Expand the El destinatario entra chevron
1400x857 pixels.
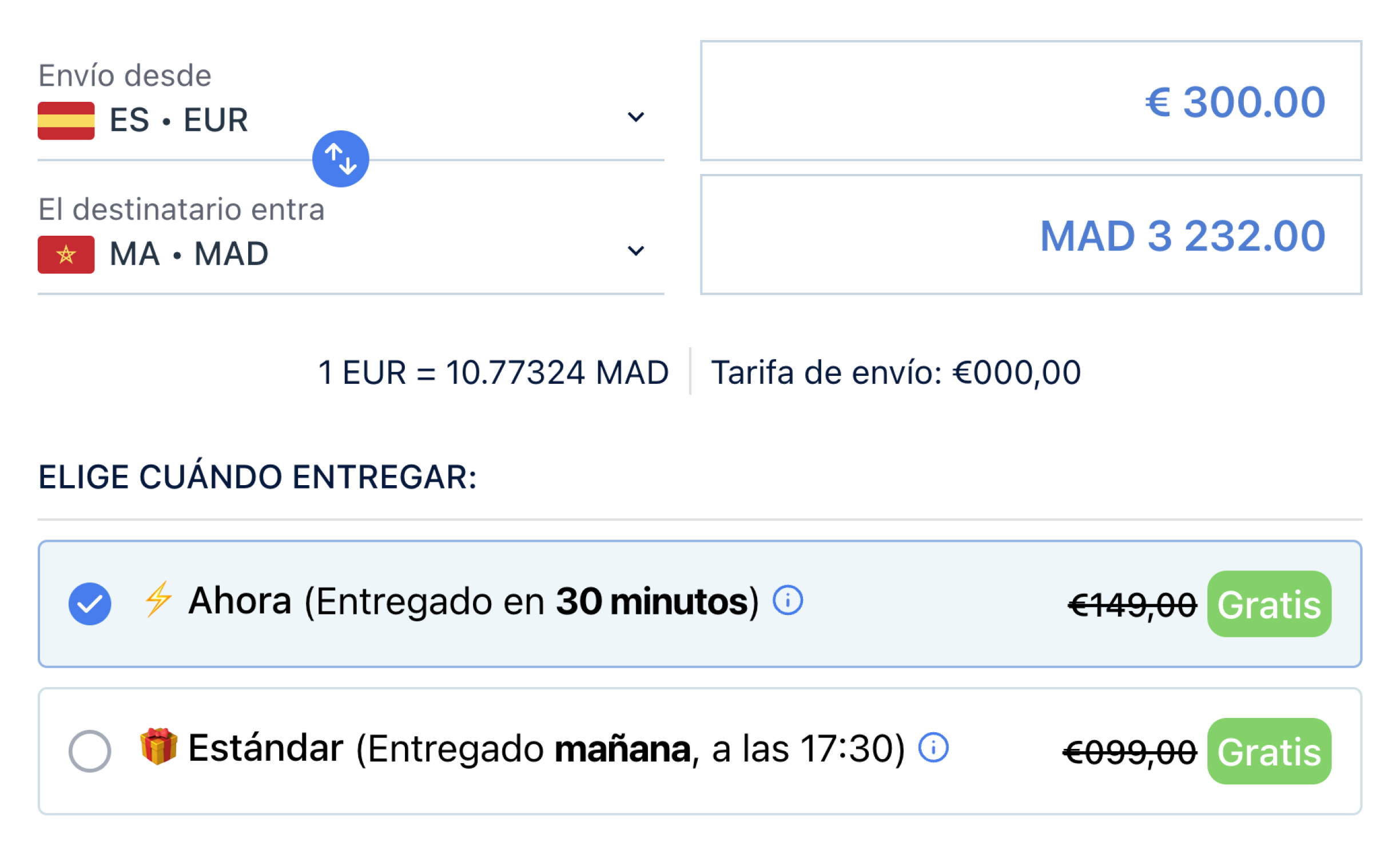pos(635,251)
